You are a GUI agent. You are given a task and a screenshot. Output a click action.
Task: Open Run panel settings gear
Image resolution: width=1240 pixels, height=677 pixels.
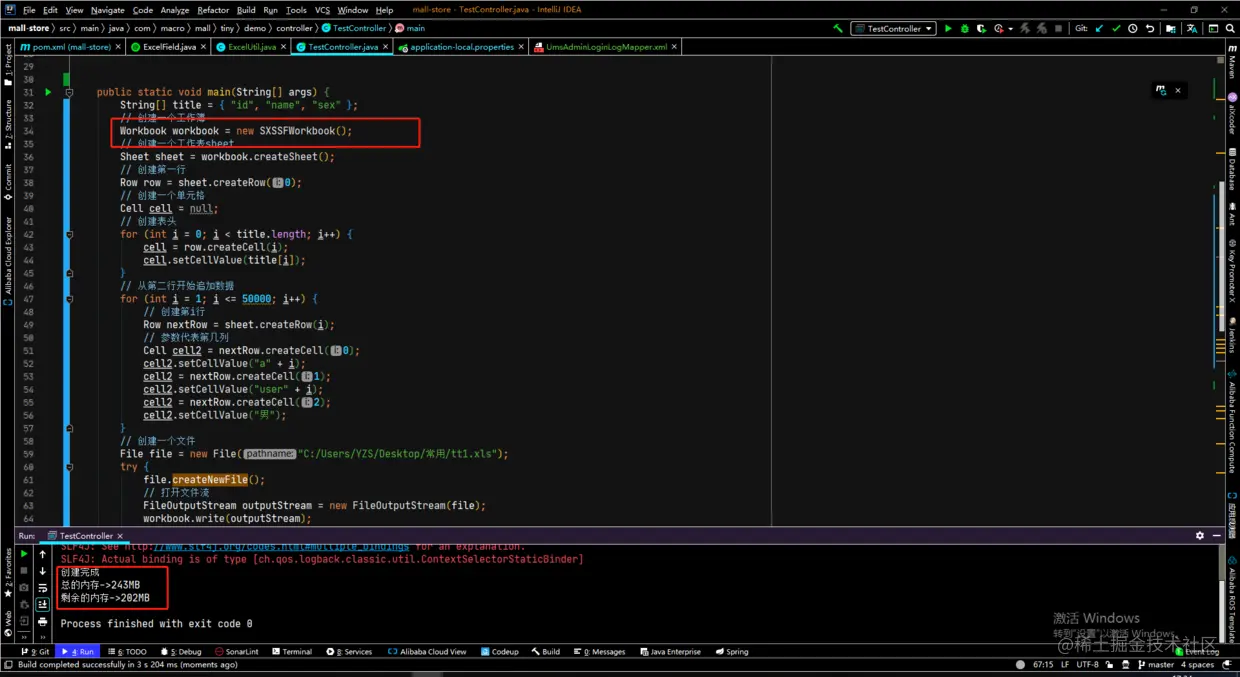coord(1200,536)
